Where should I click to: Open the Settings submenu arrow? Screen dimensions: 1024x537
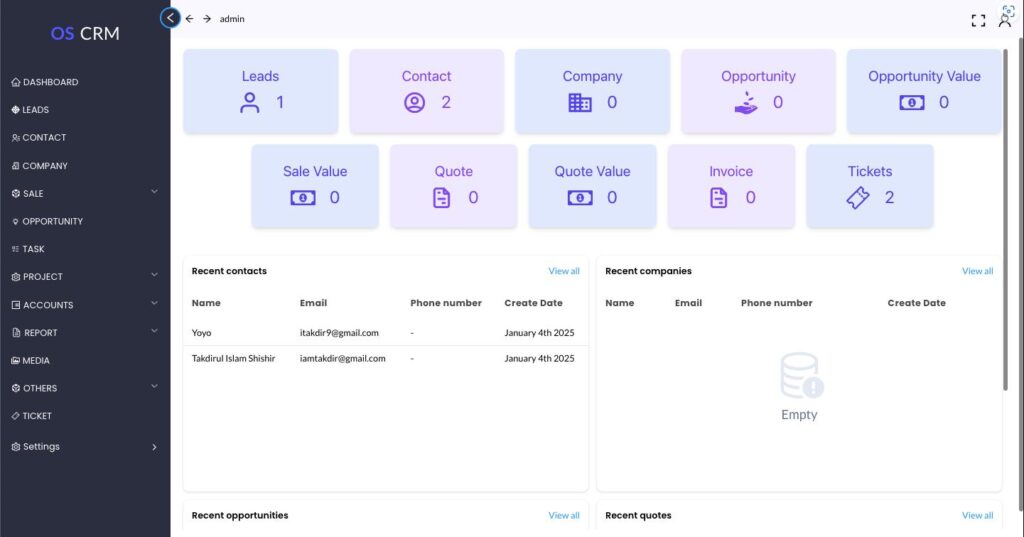[154, 448]
